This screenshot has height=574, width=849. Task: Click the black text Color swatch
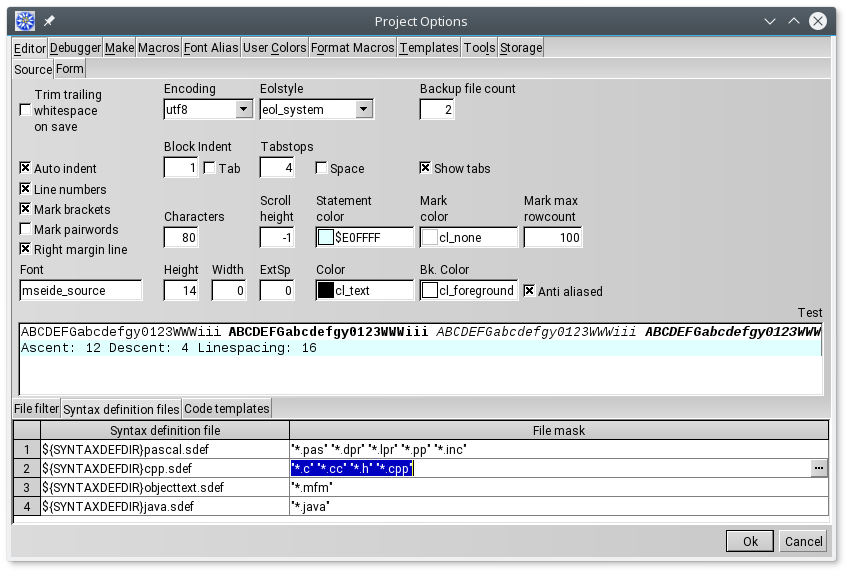326,291
